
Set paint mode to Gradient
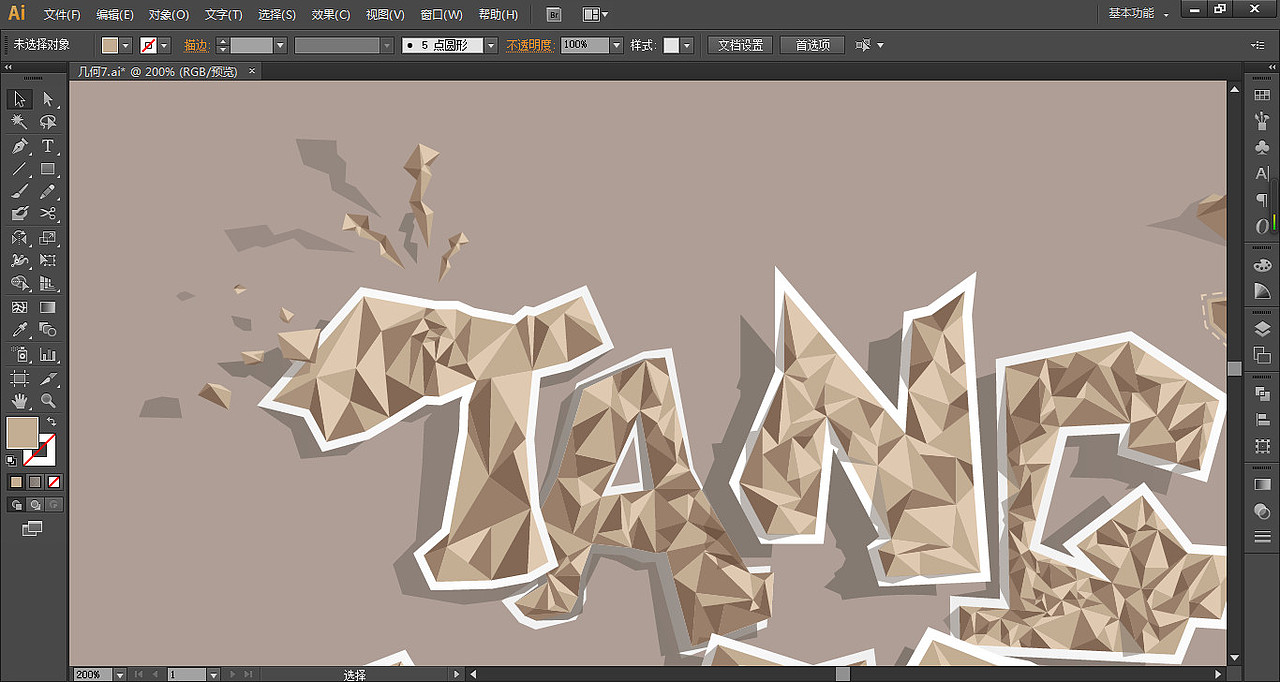(35, 482)
